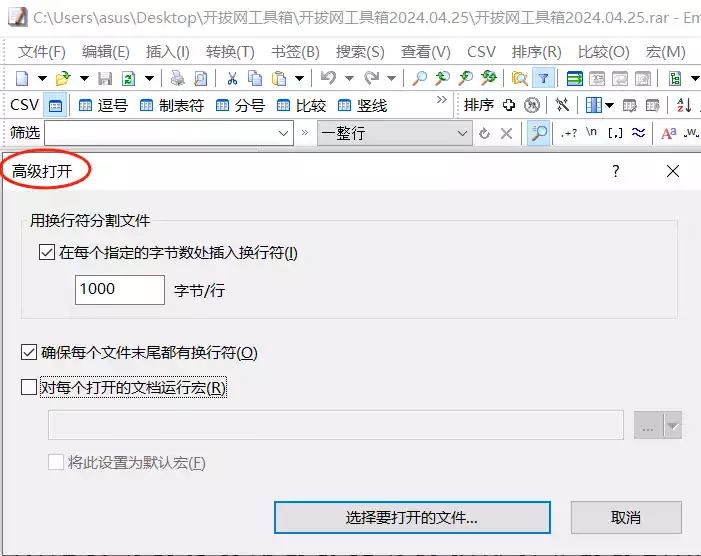Uncheck 在每个指定的字节数处插入换行符 checkbox
Viewport: 701px width, 556px height.
[47, 253]
